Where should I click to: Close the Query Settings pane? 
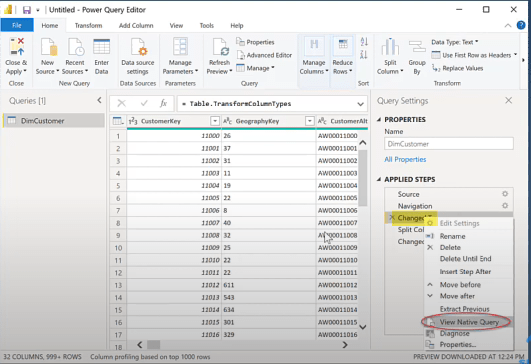[508, 100]
